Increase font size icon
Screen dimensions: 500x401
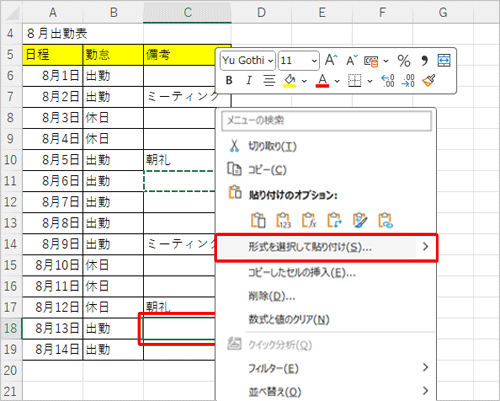[x=331, y=60]
